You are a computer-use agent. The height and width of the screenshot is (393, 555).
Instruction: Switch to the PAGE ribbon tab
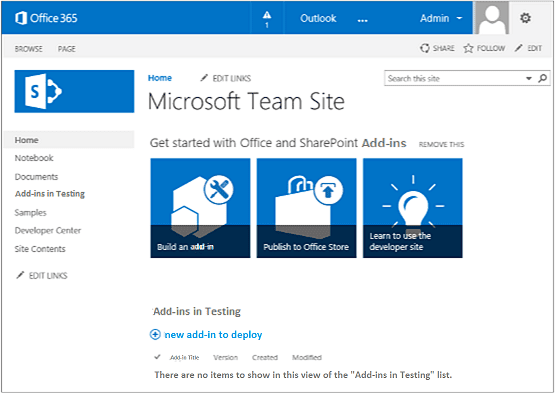(67, 49)
